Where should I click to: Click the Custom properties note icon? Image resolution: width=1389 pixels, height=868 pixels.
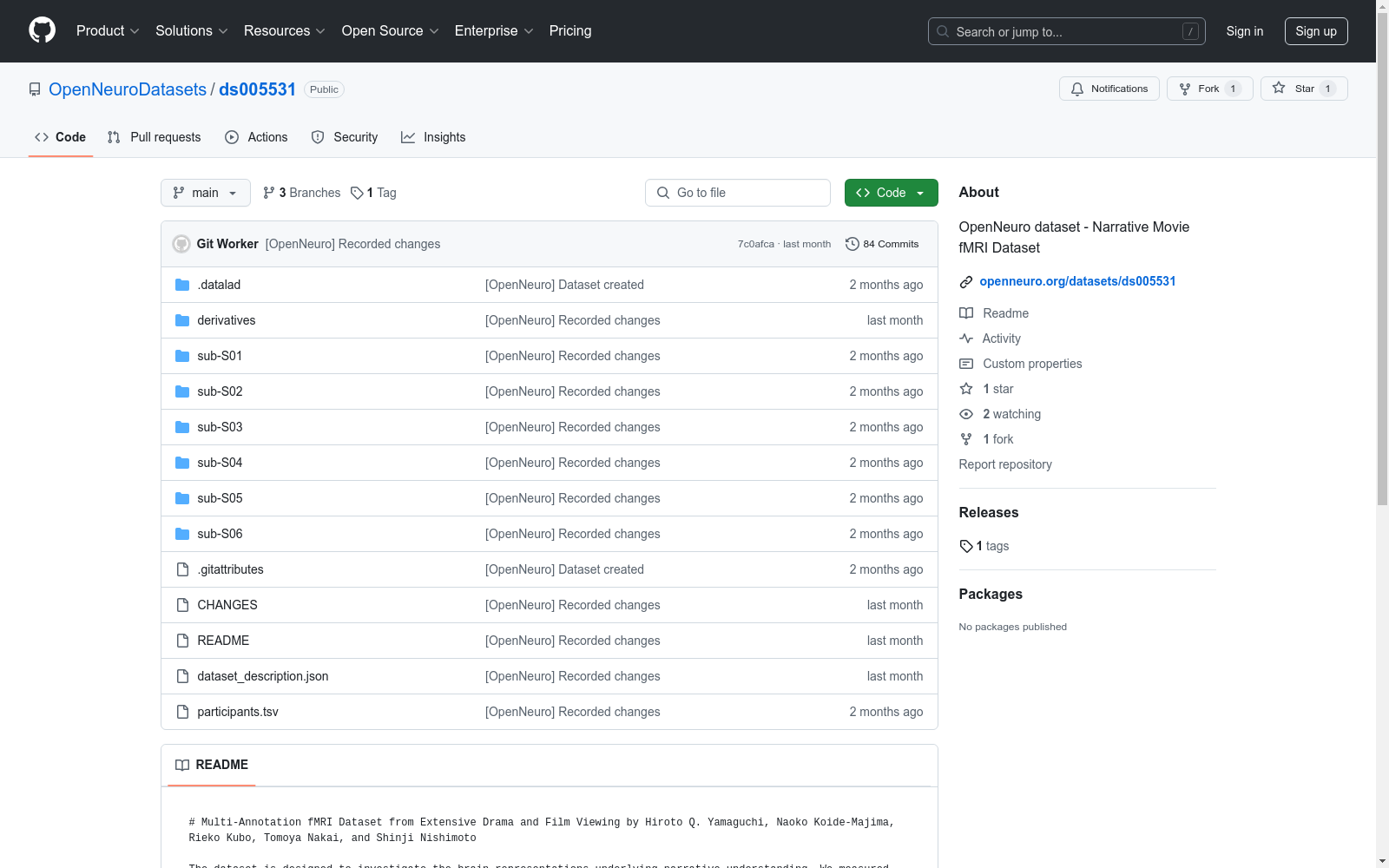(966, 364)
